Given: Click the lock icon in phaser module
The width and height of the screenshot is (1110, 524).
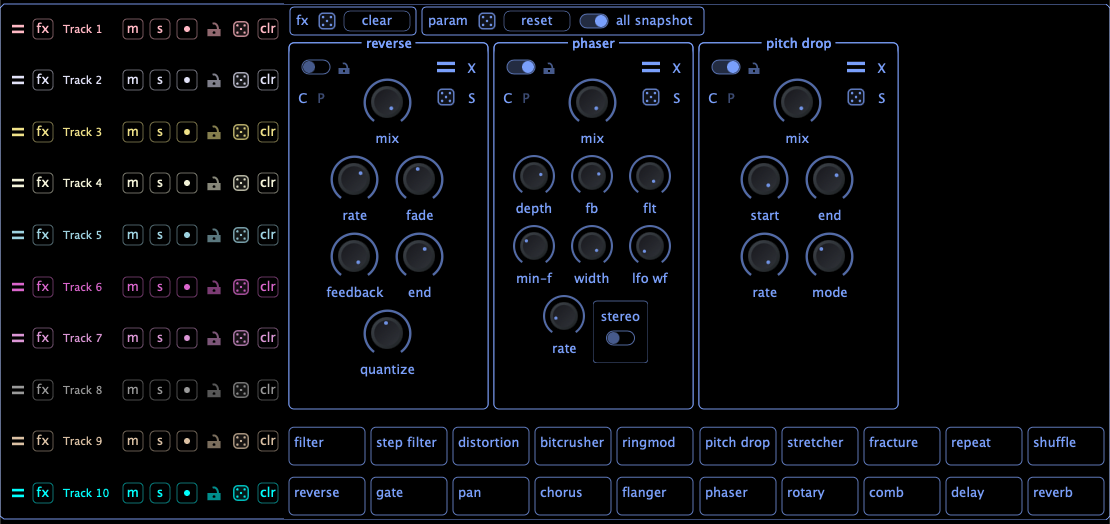Looking at the screenshot, I should [x=549, y=68].
